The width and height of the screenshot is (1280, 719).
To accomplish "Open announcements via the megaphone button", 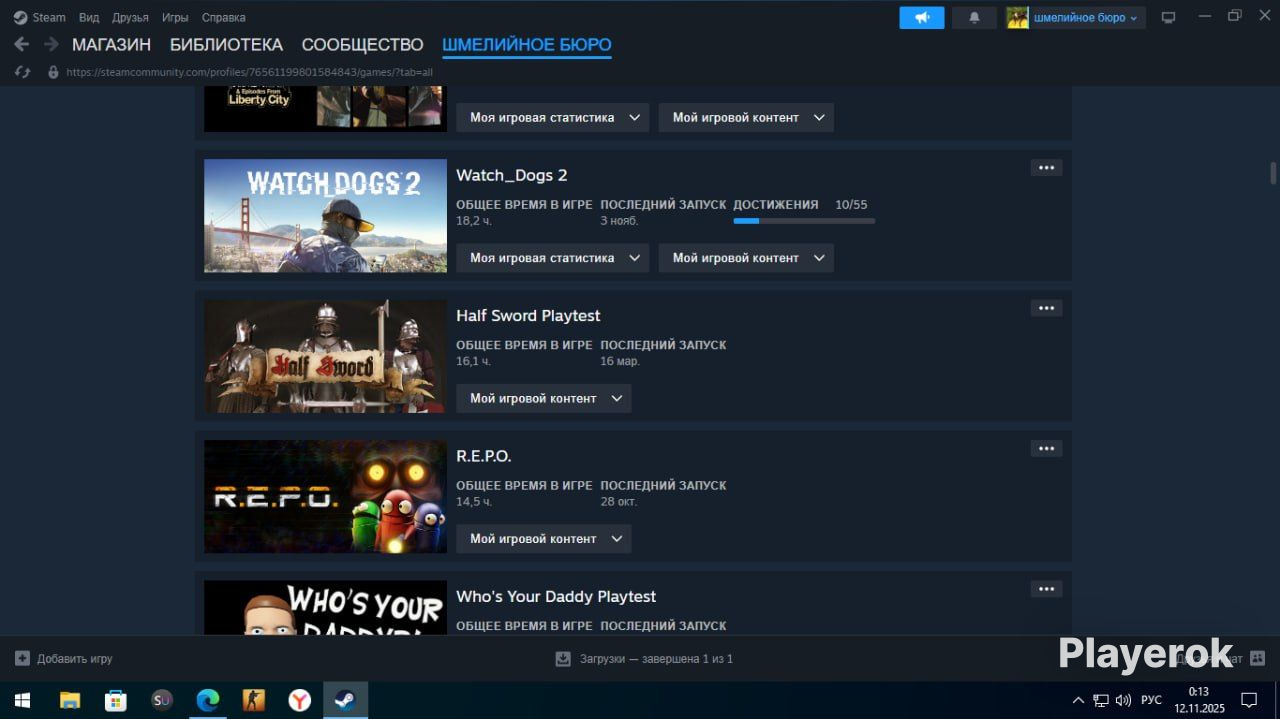I will pyautogui.click(x=922, y=17).
